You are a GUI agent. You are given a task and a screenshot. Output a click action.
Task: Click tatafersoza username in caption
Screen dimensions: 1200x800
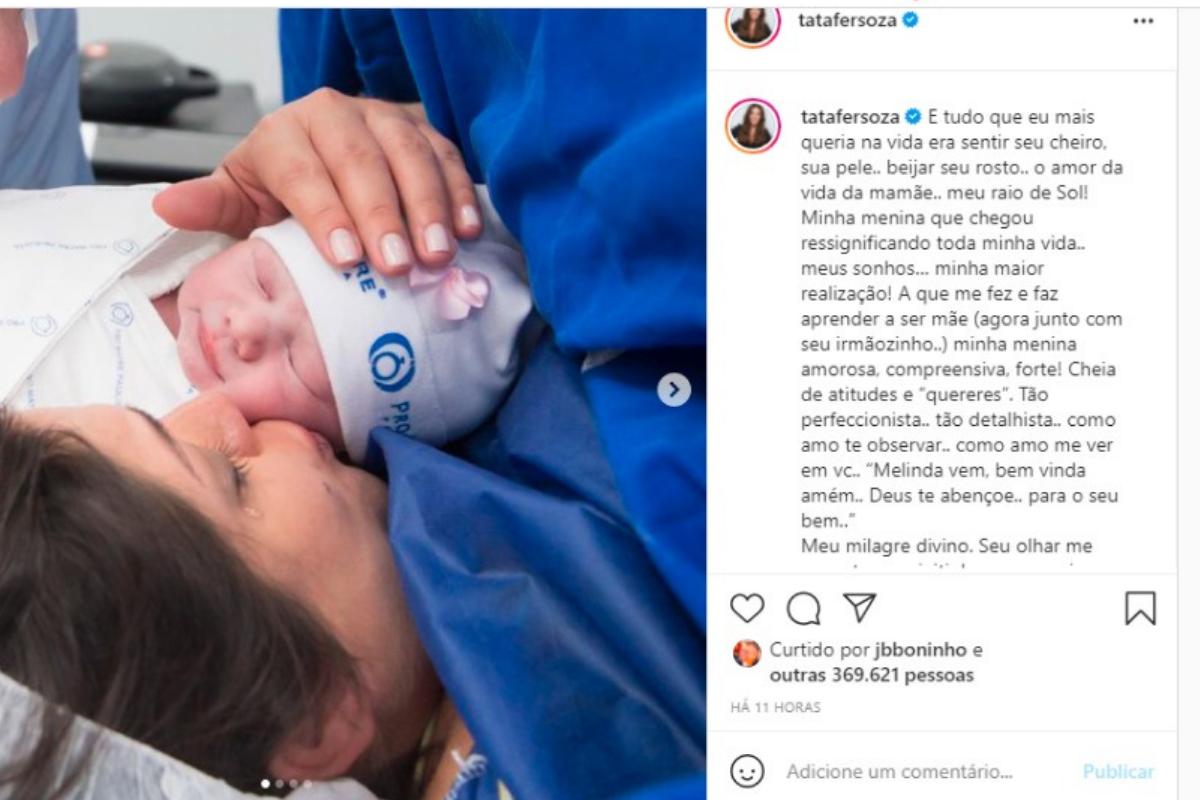point(849,116)
